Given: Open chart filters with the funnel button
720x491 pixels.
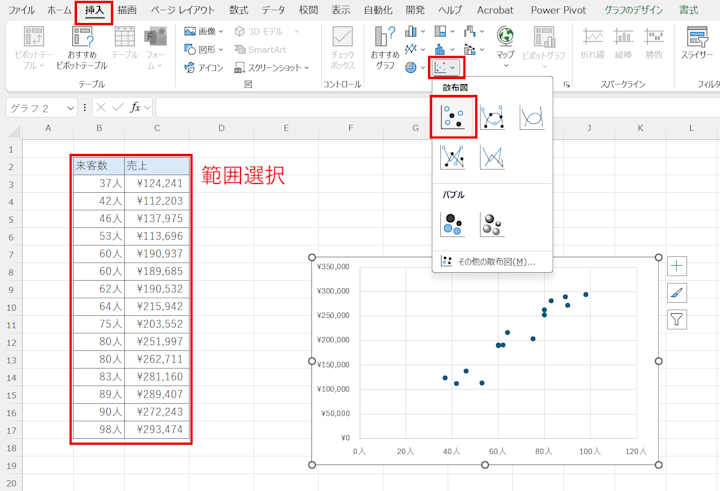Looking at the screenshot, I should pyautogui.click(x=677, y=319).
